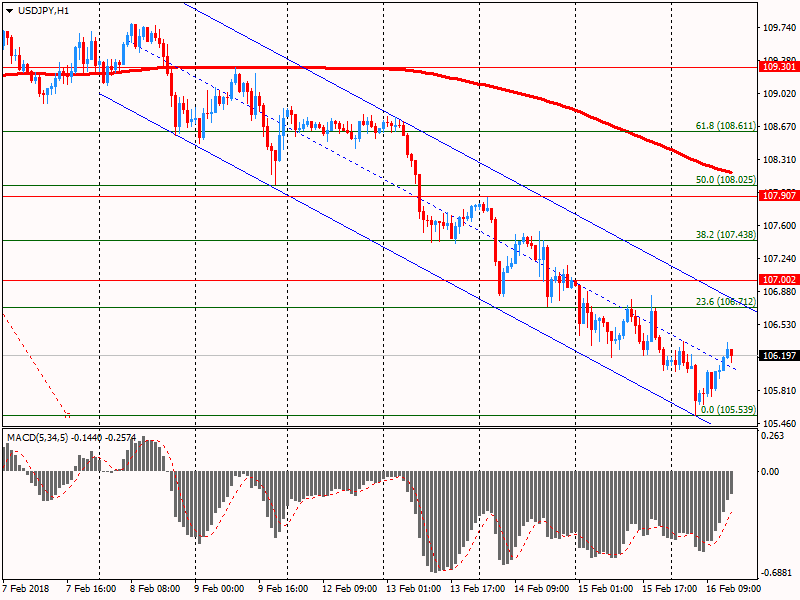
Task: Click the MACD scale value -0.6881
Action: (776, 573)
